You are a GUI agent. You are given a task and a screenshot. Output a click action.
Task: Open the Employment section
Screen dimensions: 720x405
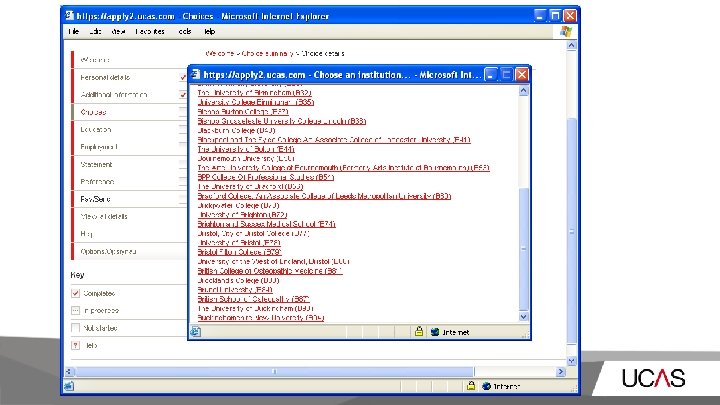coord(99,147)
